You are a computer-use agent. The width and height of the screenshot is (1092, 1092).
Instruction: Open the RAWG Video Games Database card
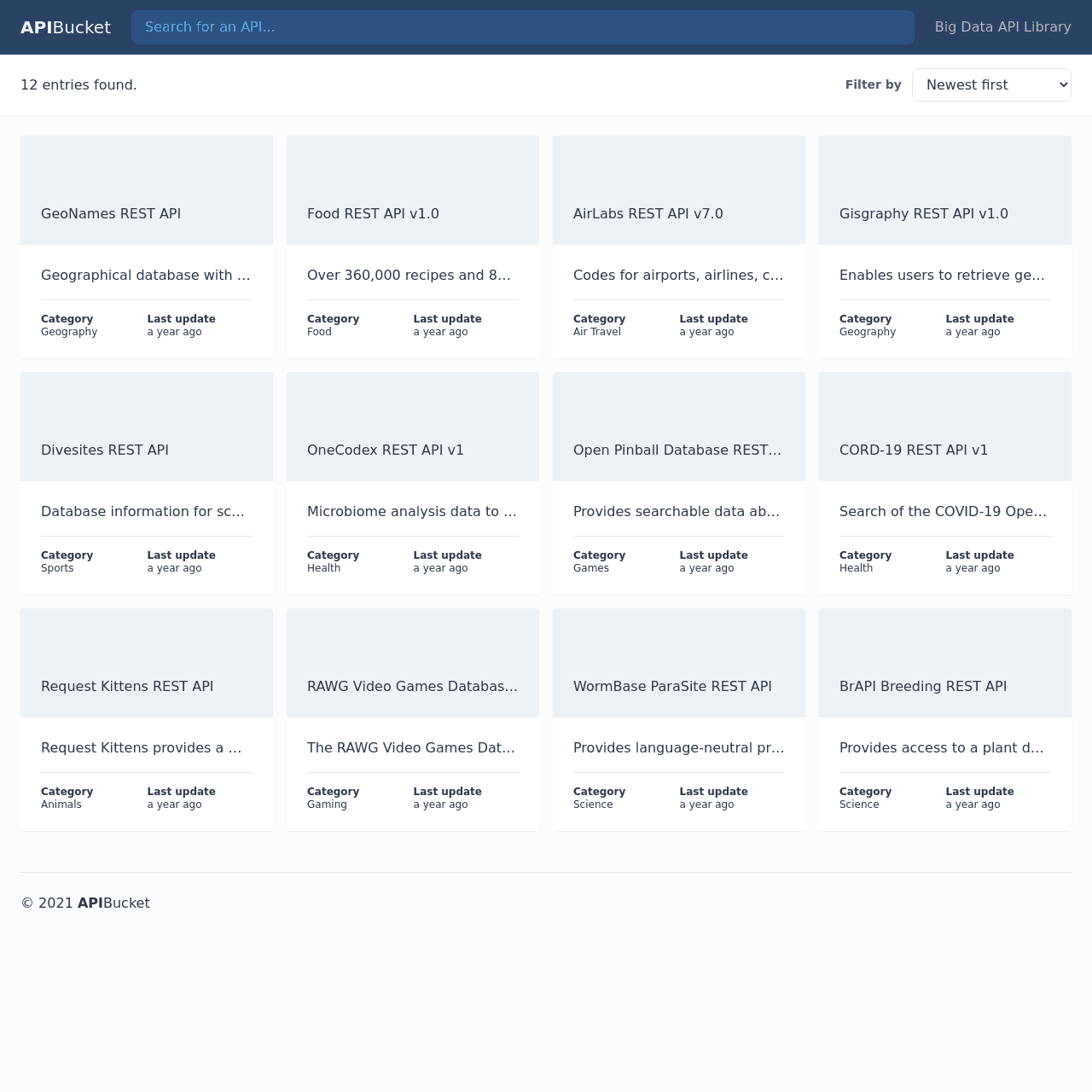(x=413, y=719)
